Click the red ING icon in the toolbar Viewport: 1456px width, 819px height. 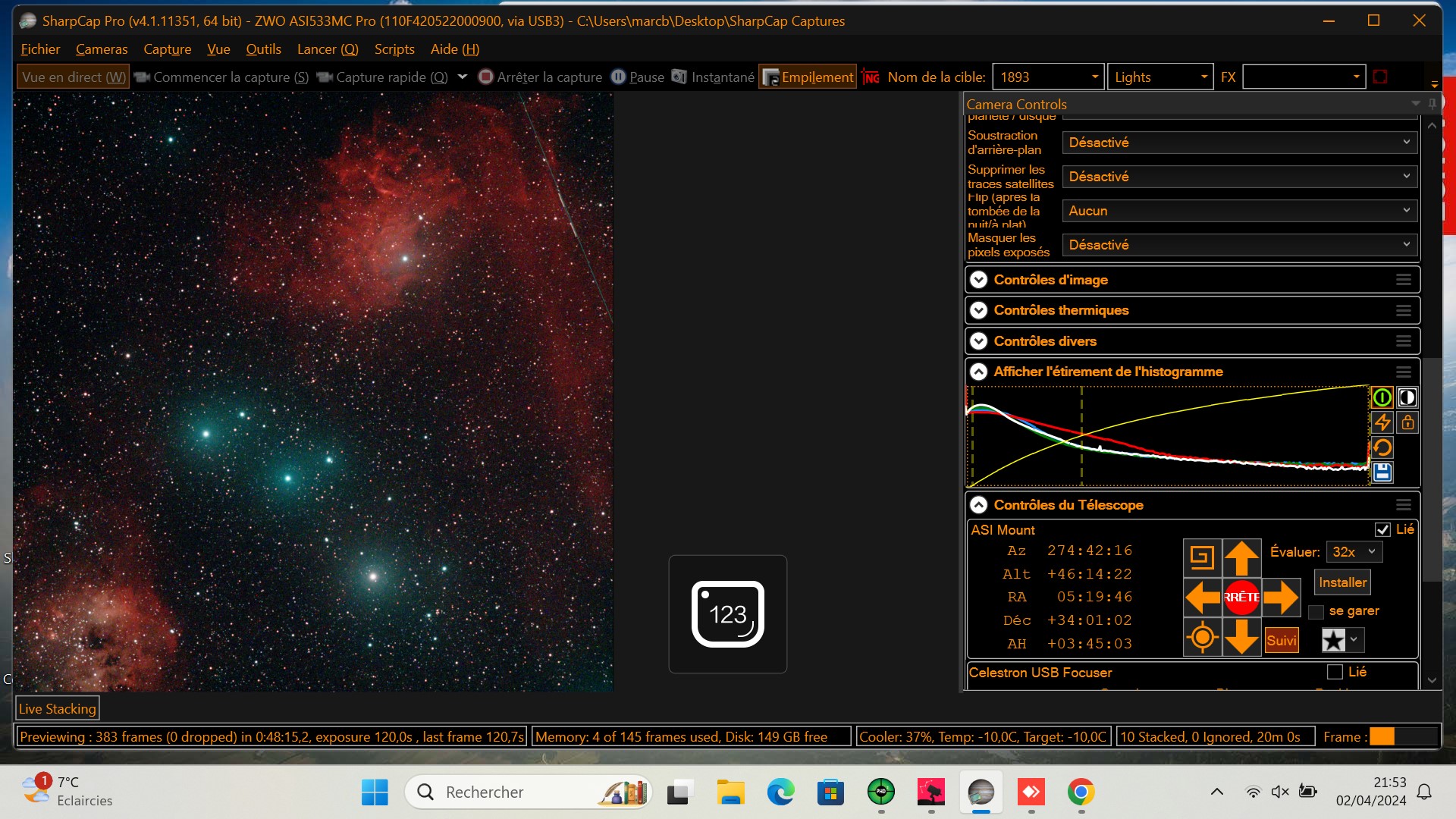pos(871,77)
